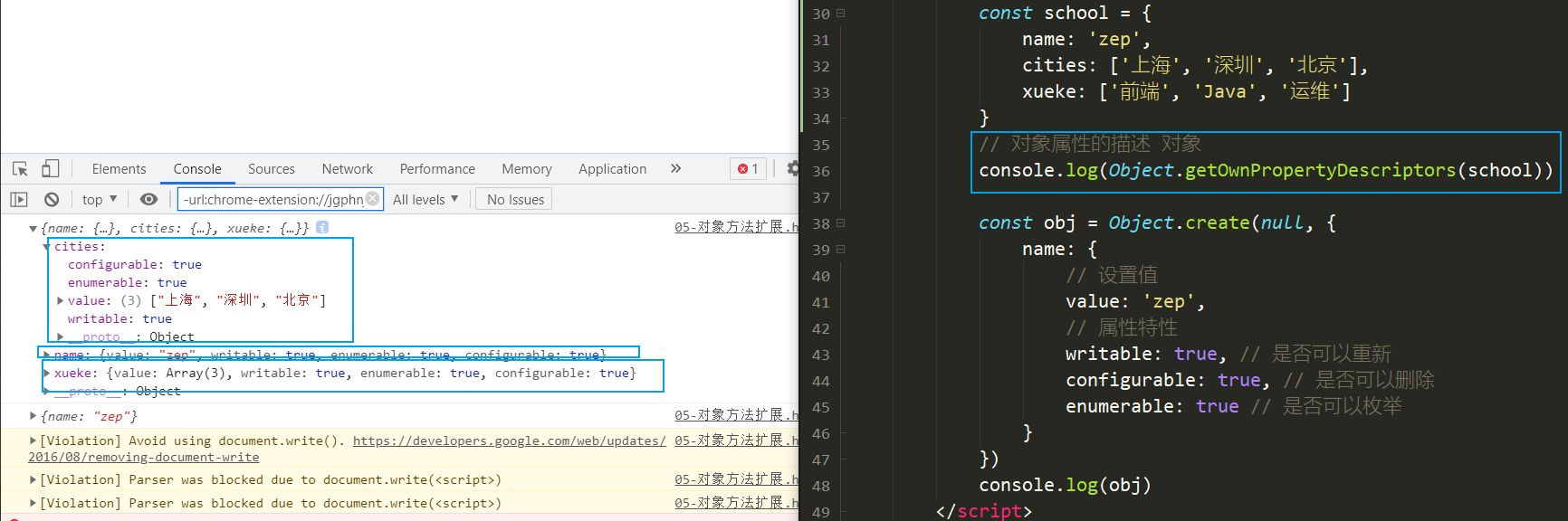The image size is (1568, 521).
Task: Click line number 43 in the editor gutter
Action: (x=821, y=355)
